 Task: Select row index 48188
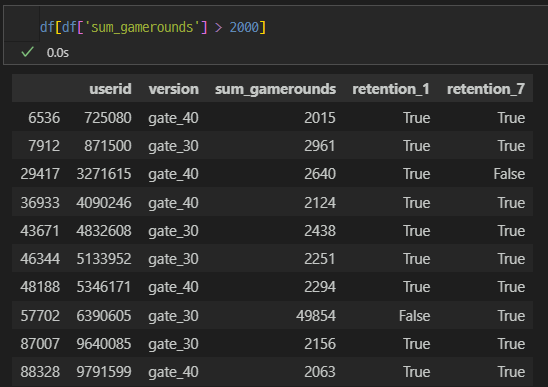(40, 287)
